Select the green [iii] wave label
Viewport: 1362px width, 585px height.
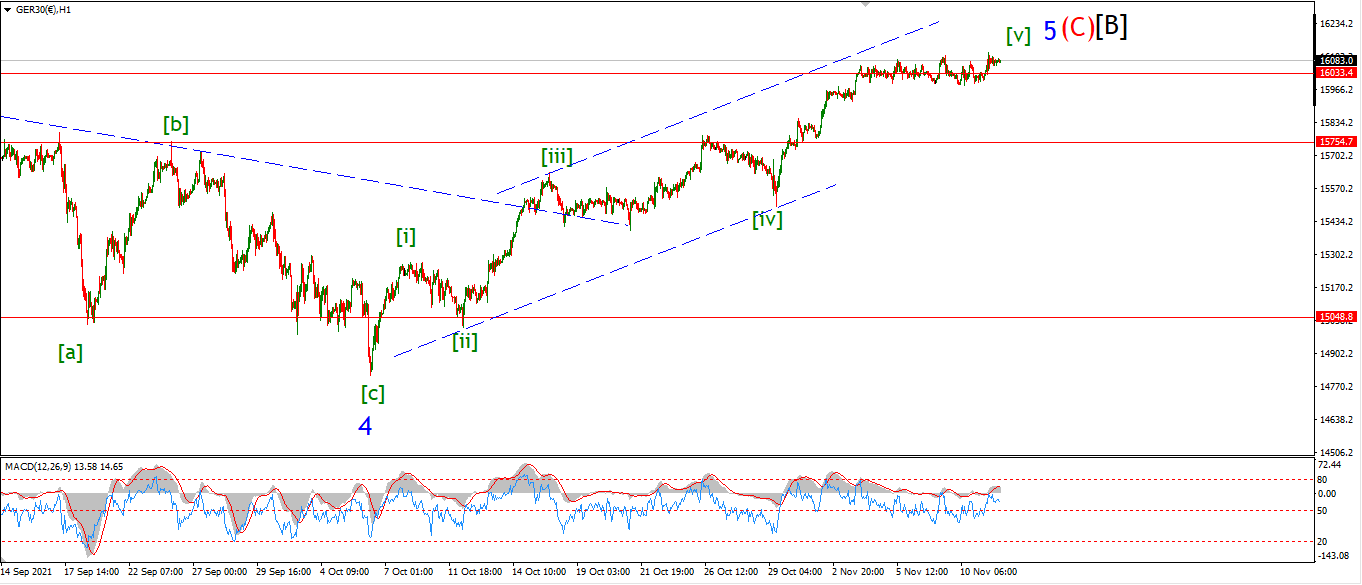(557, 156)
